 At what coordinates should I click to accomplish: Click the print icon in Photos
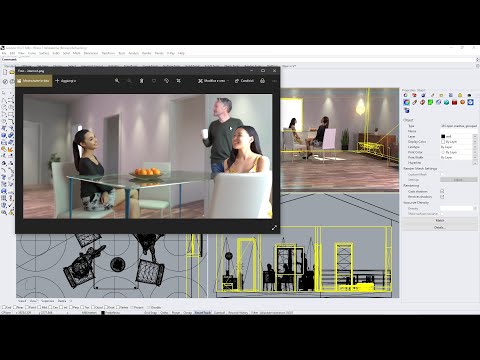tap(262, 81)
